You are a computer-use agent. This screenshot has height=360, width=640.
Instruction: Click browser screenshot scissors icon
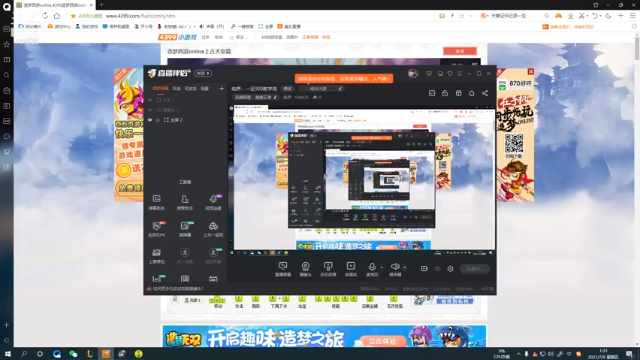582,16
